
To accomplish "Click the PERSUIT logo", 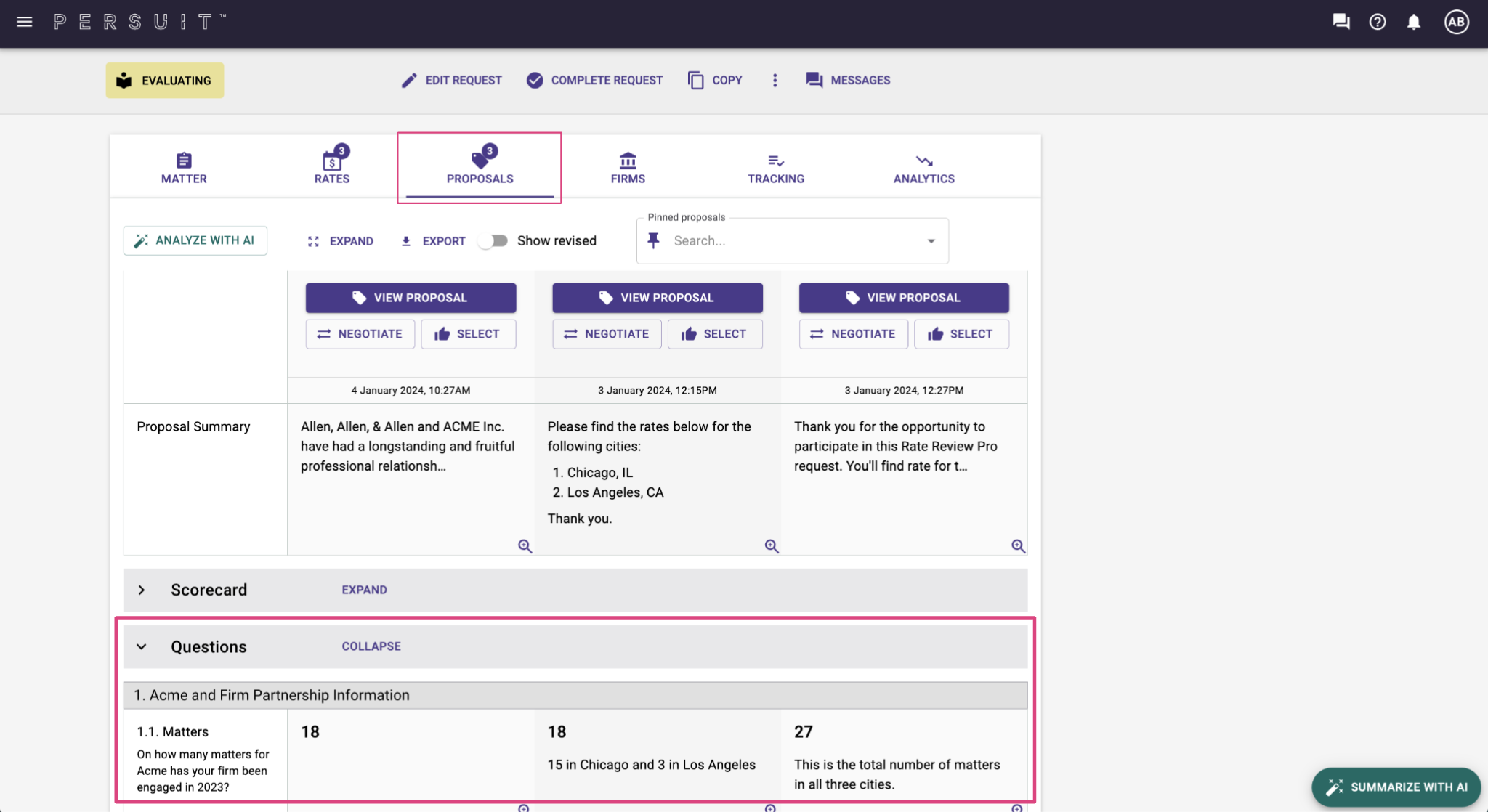I will (x=139, y=22).
